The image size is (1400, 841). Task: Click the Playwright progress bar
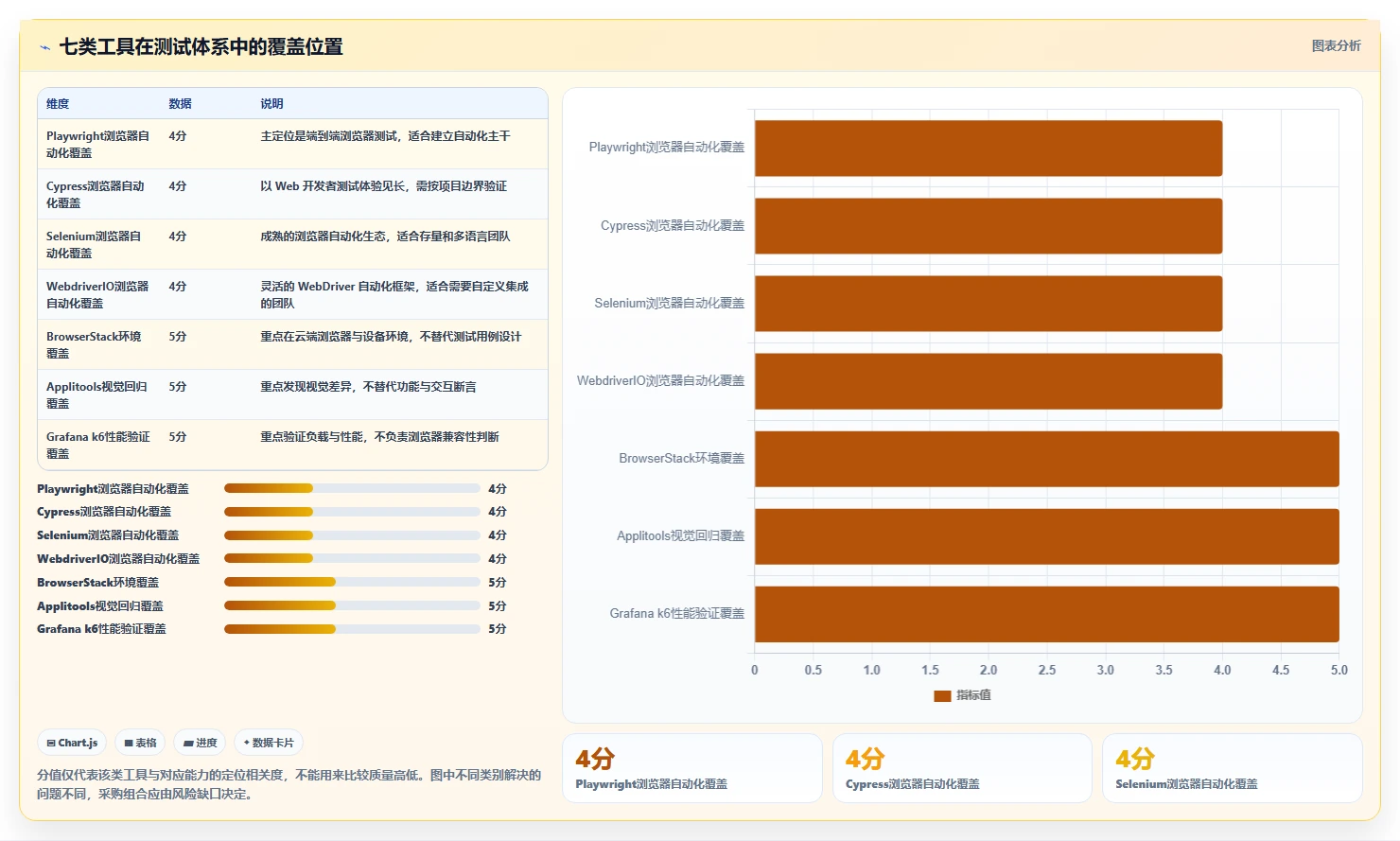coord(352,488)
